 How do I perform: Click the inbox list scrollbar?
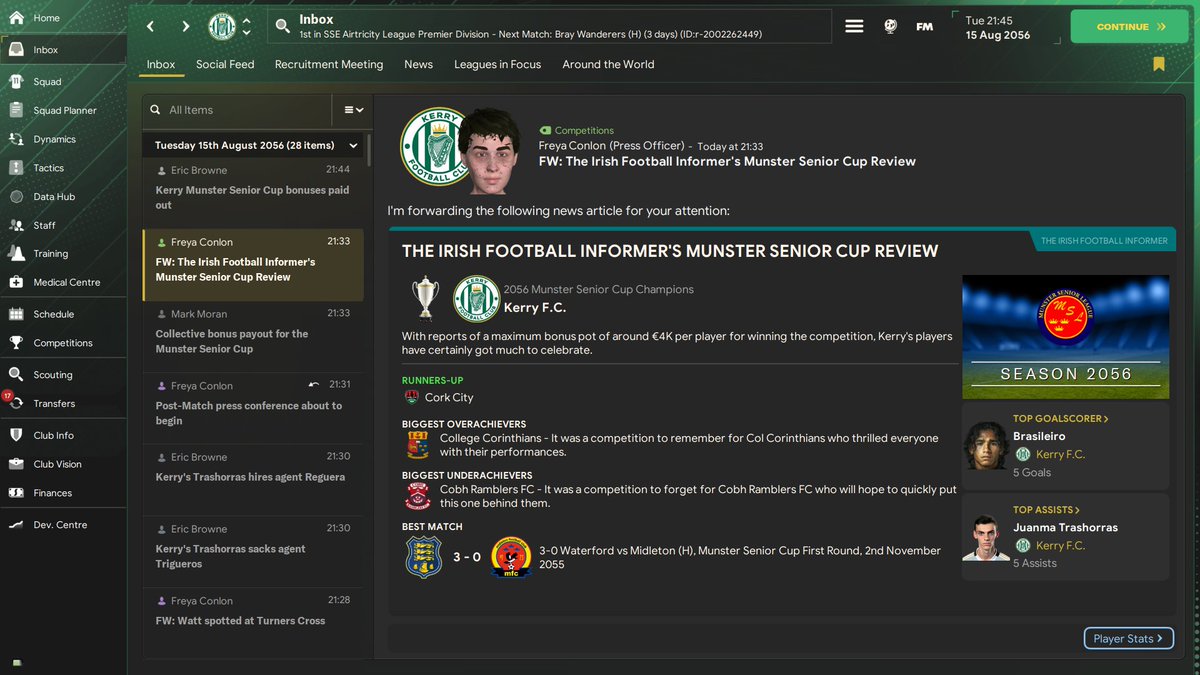[x=368, y=148]
